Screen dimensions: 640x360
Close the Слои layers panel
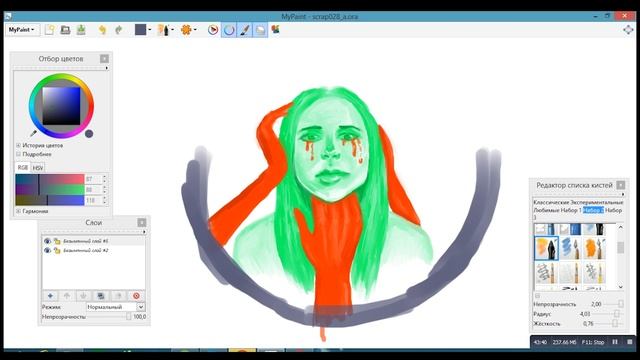coord(142,222)
